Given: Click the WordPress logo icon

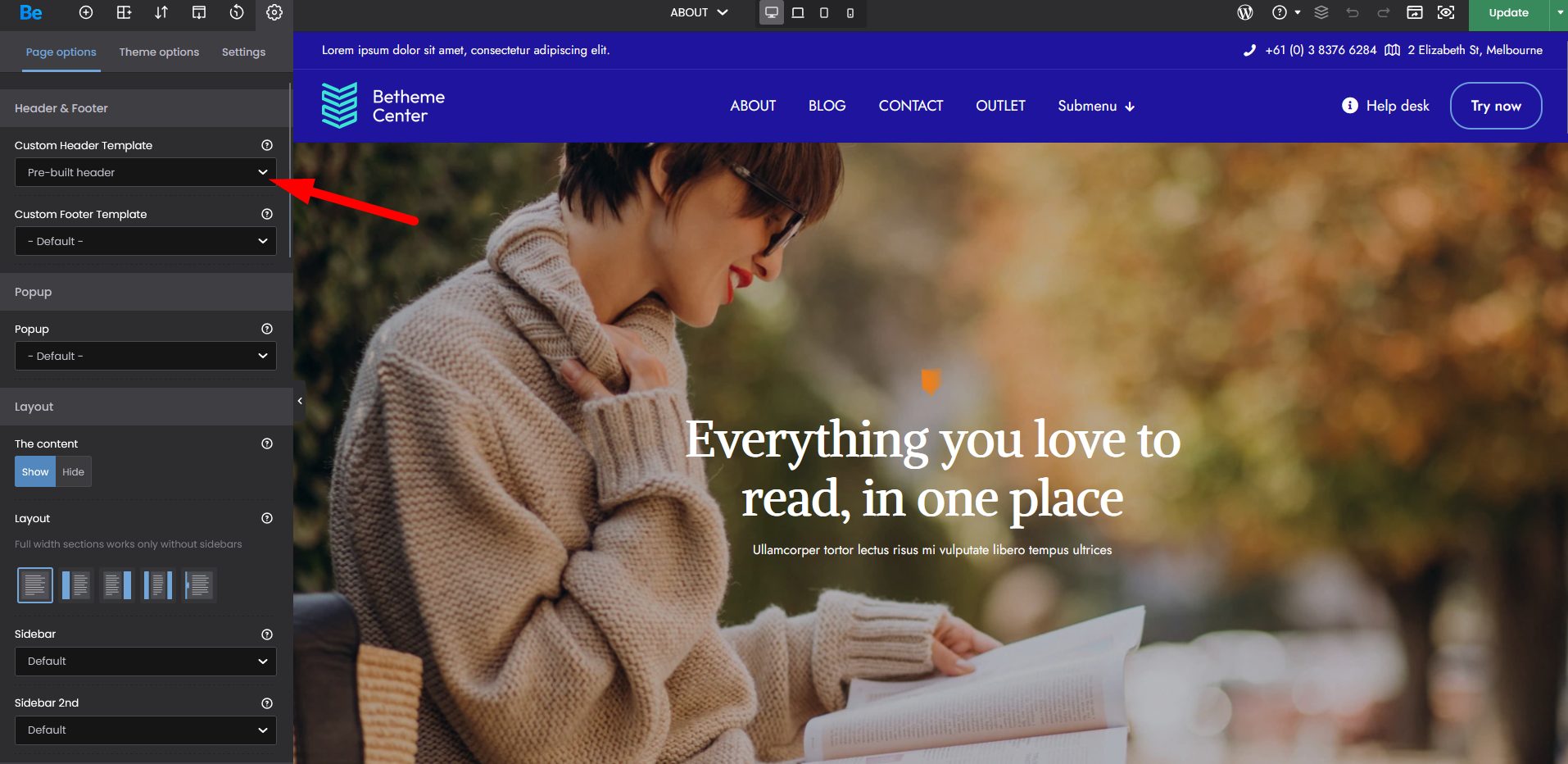Looking at the screenshot, I should 1245,12.
